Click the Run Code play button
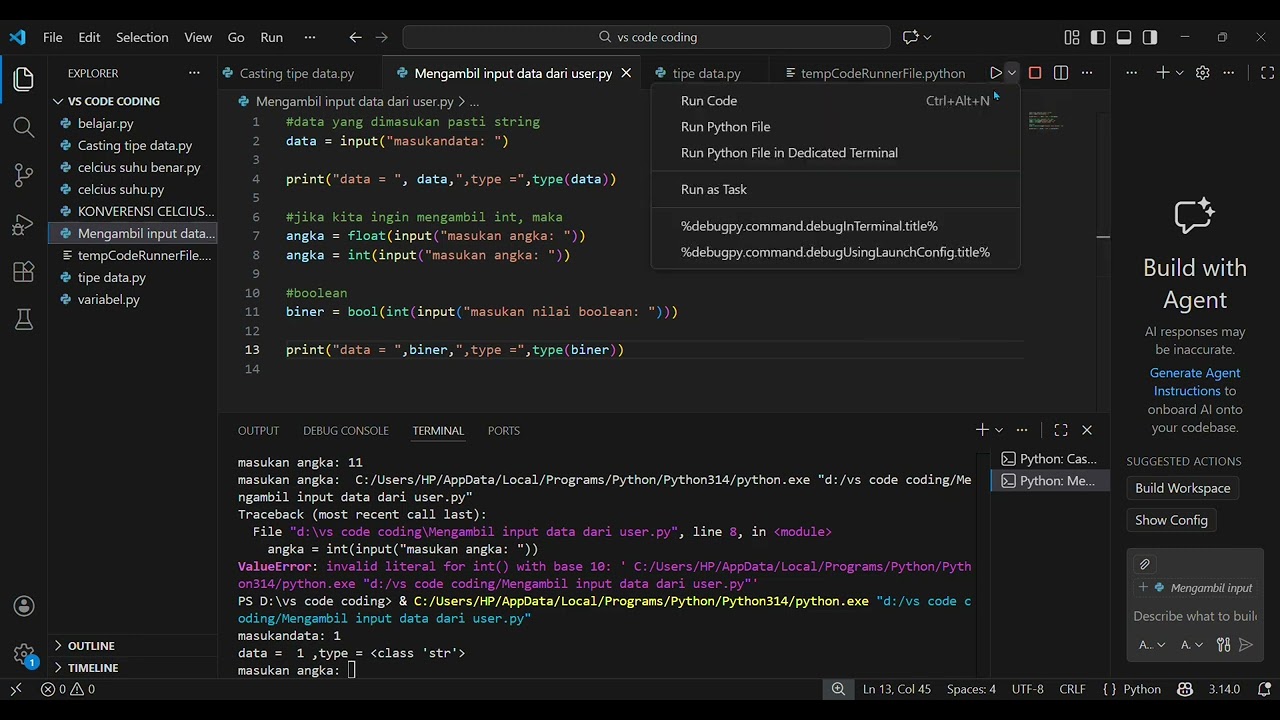 pos(995,73)
